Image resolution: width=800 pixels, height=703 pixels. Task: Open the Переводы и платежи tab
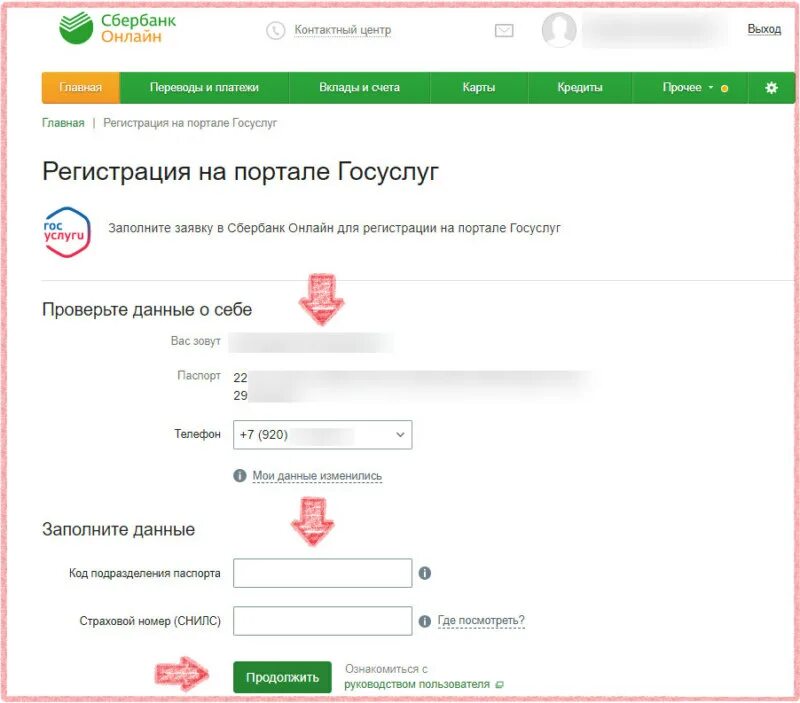tap(204, 88)
